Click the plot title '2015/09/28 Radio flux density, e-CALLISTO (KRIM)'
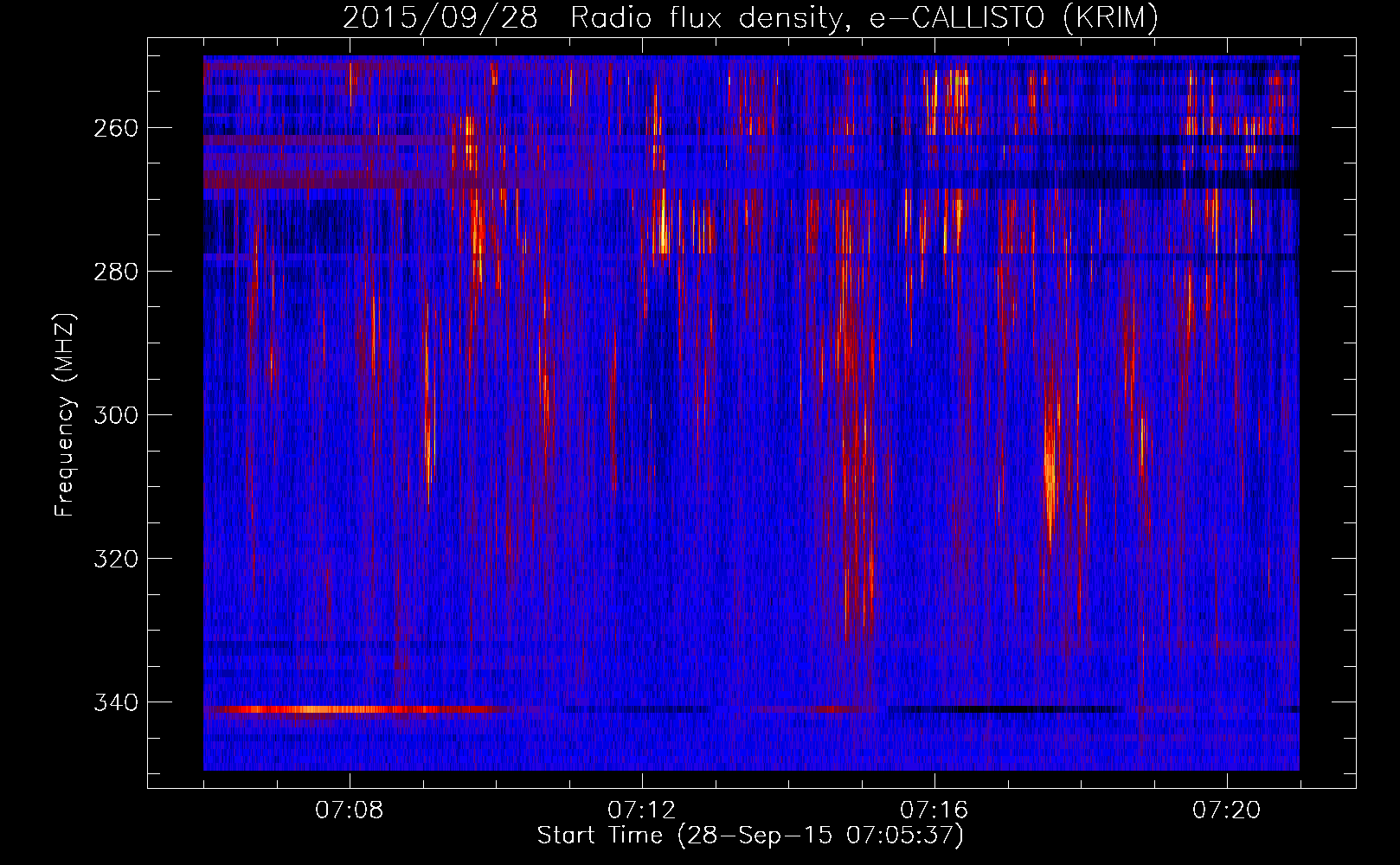Viewport: 1400px width, 865px height. 750,18
